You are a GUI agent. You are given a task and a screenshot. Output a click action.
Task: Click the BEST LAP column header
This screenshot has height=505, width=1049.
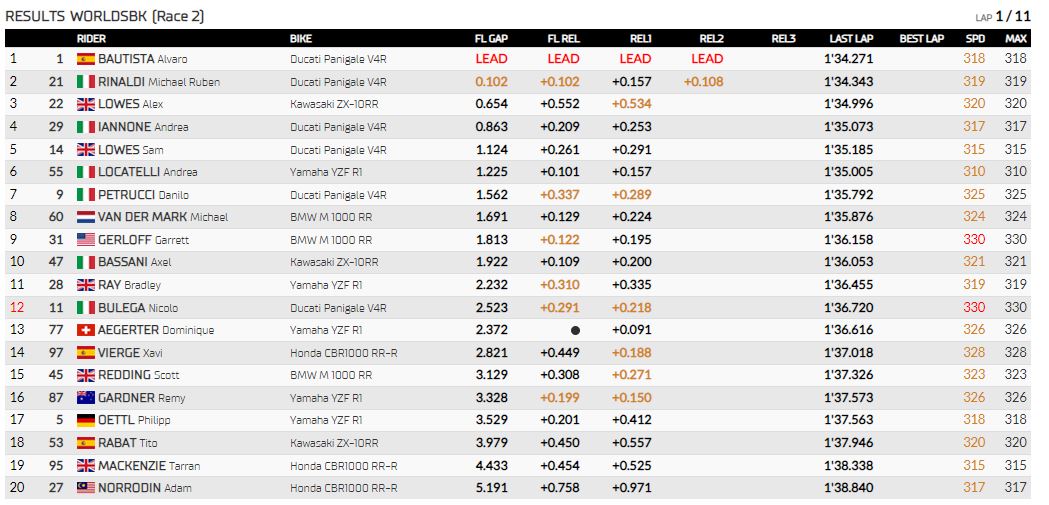pos(921,39)
